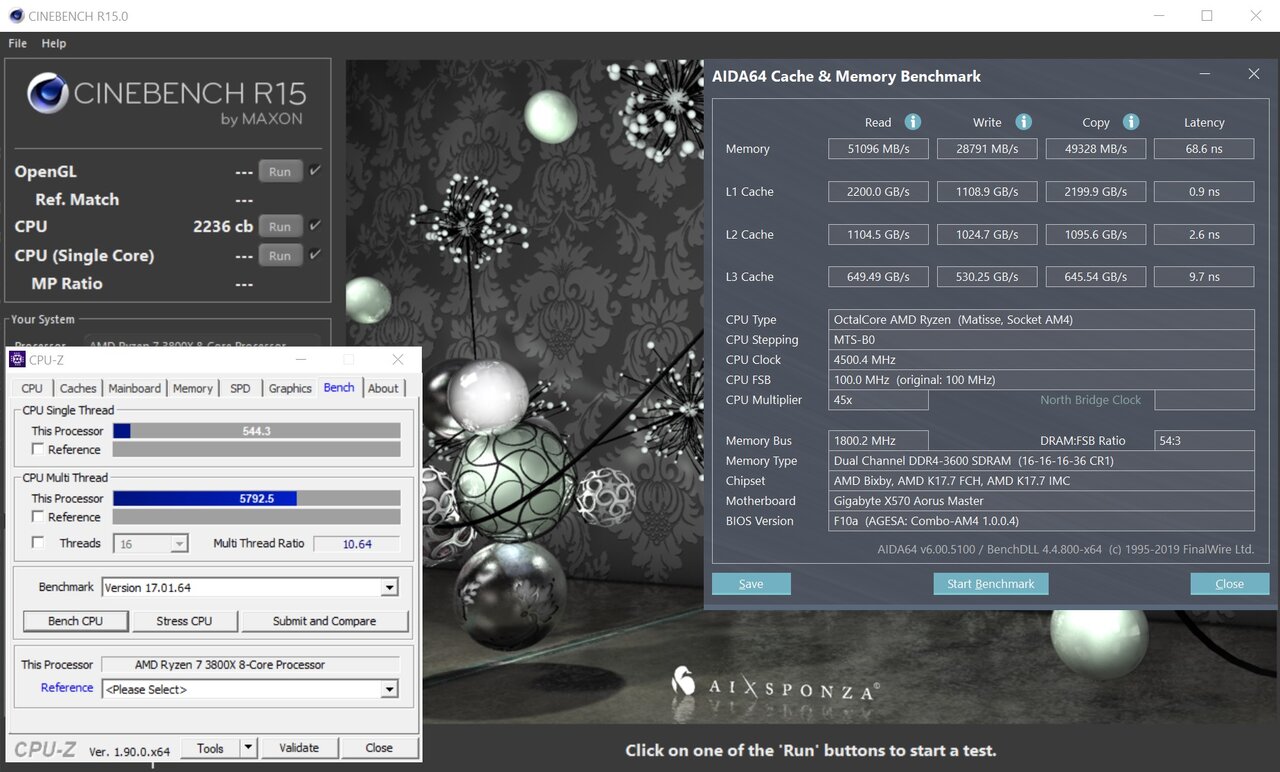Click the L2 Cache Write value 1024.7 GB/s
The height and width of the screenshot is (772, 1280).
(x=987, y=235)
